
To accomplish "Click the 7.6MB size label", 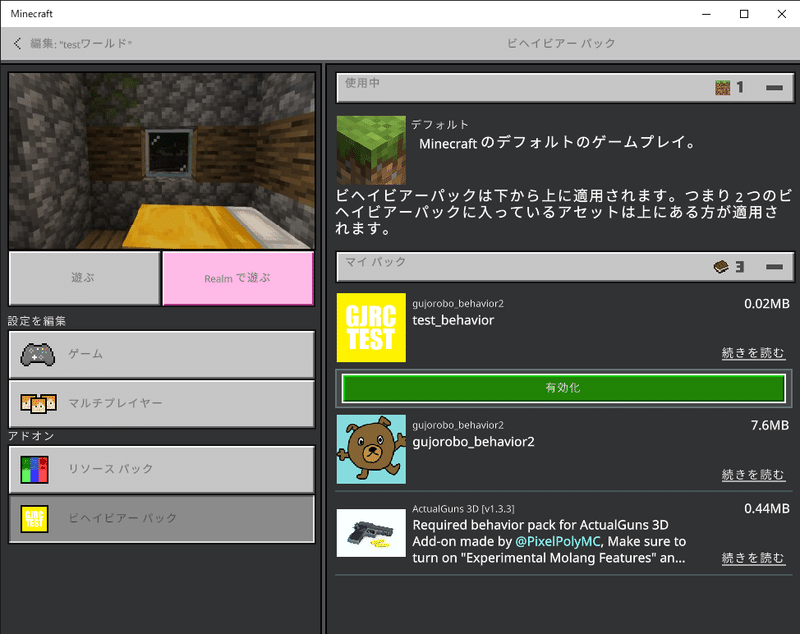I will pyautogui.click(x=770, y=425).
